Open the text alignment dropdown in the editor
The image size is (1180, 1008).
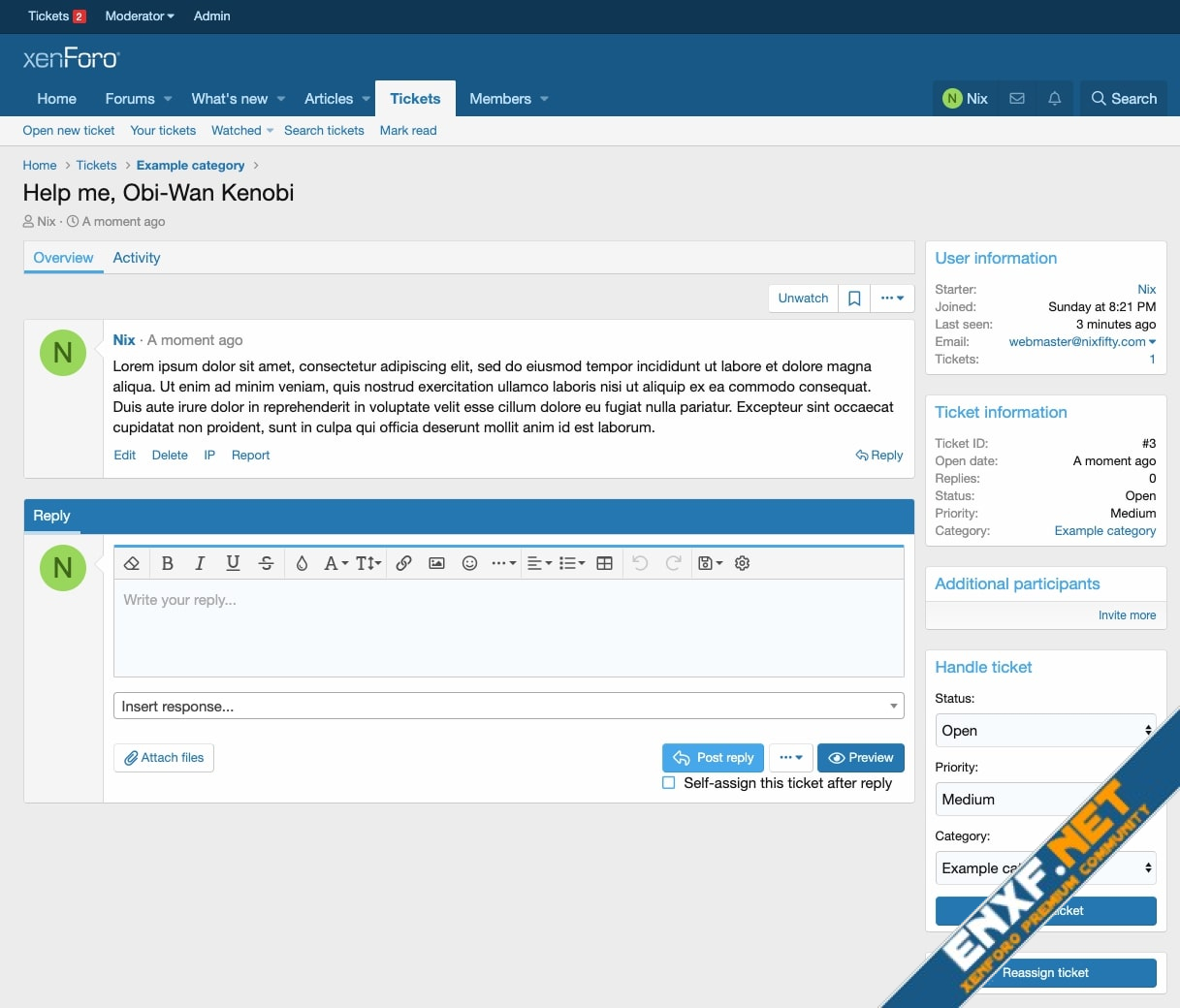click(x=539, y=563)
